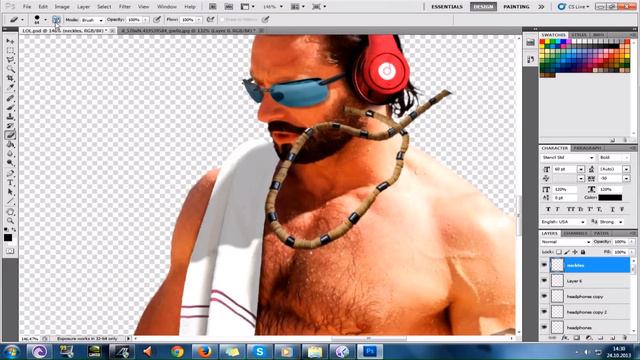Toggle lock position icon
The width and height of the screenshot is (640, 360).
(x=575, y=252)
